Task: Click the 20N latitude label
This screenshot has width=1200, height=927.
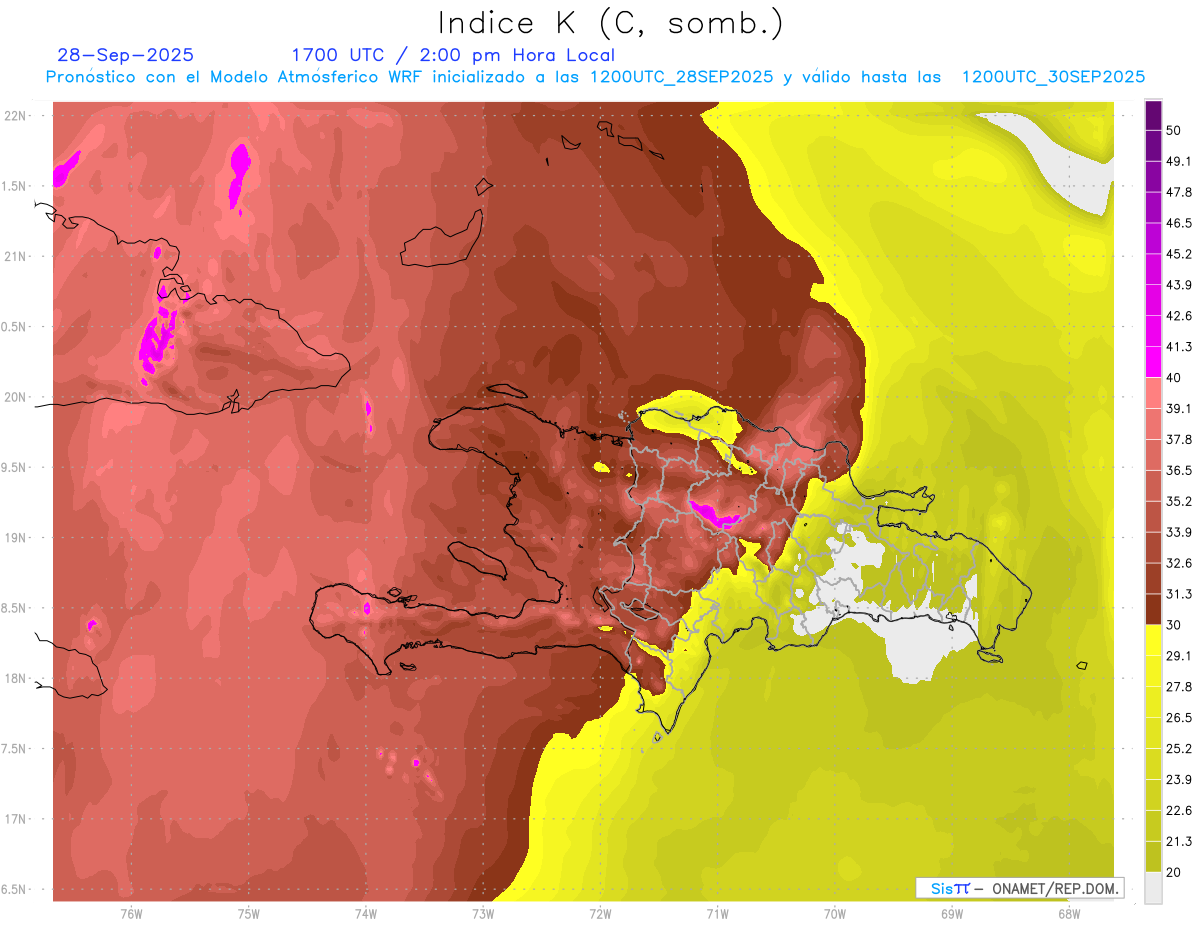Action: (17, 397)
